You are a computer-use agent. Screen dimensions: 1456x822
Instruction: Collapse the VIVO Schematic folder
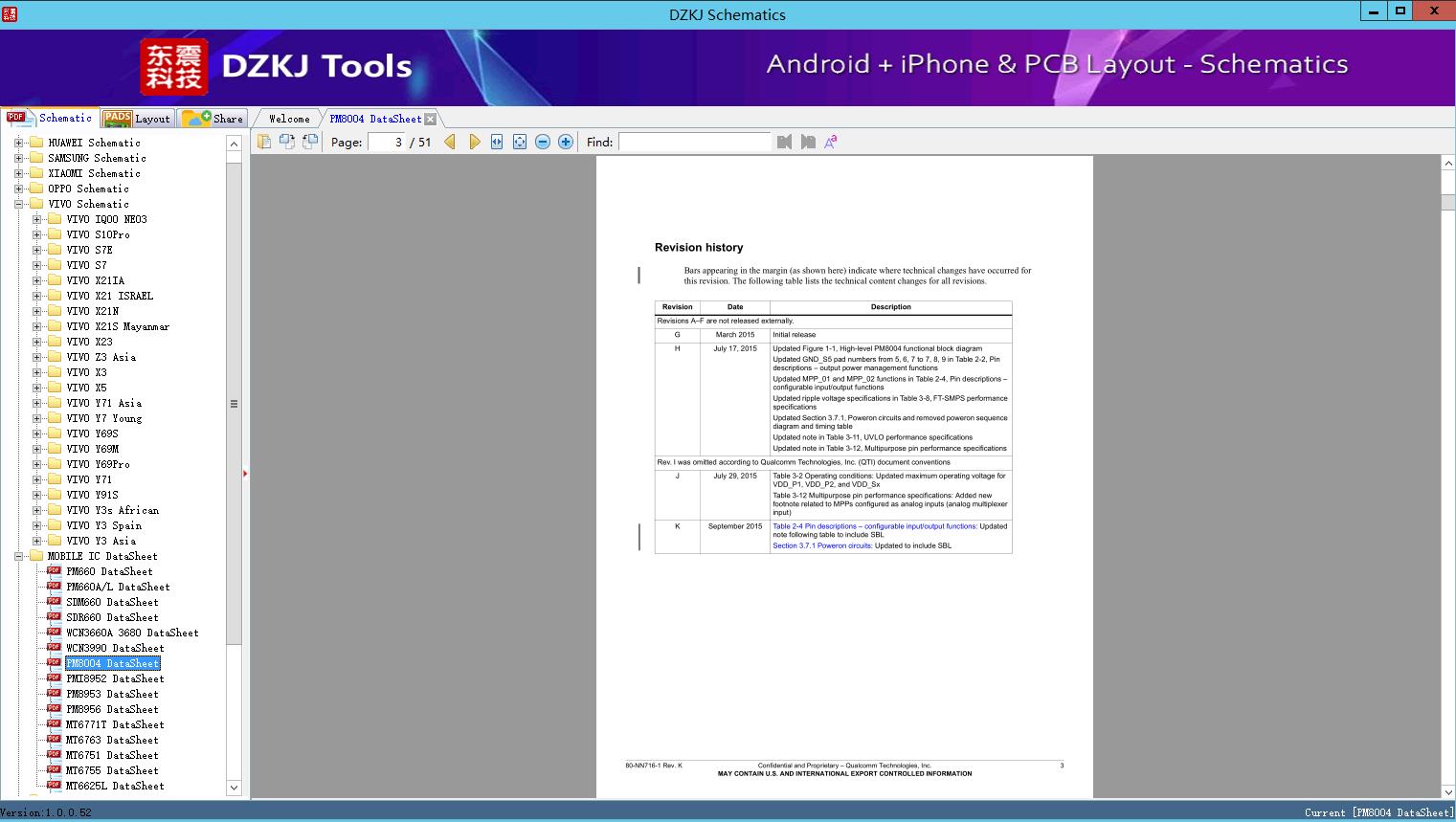(18, 204)
